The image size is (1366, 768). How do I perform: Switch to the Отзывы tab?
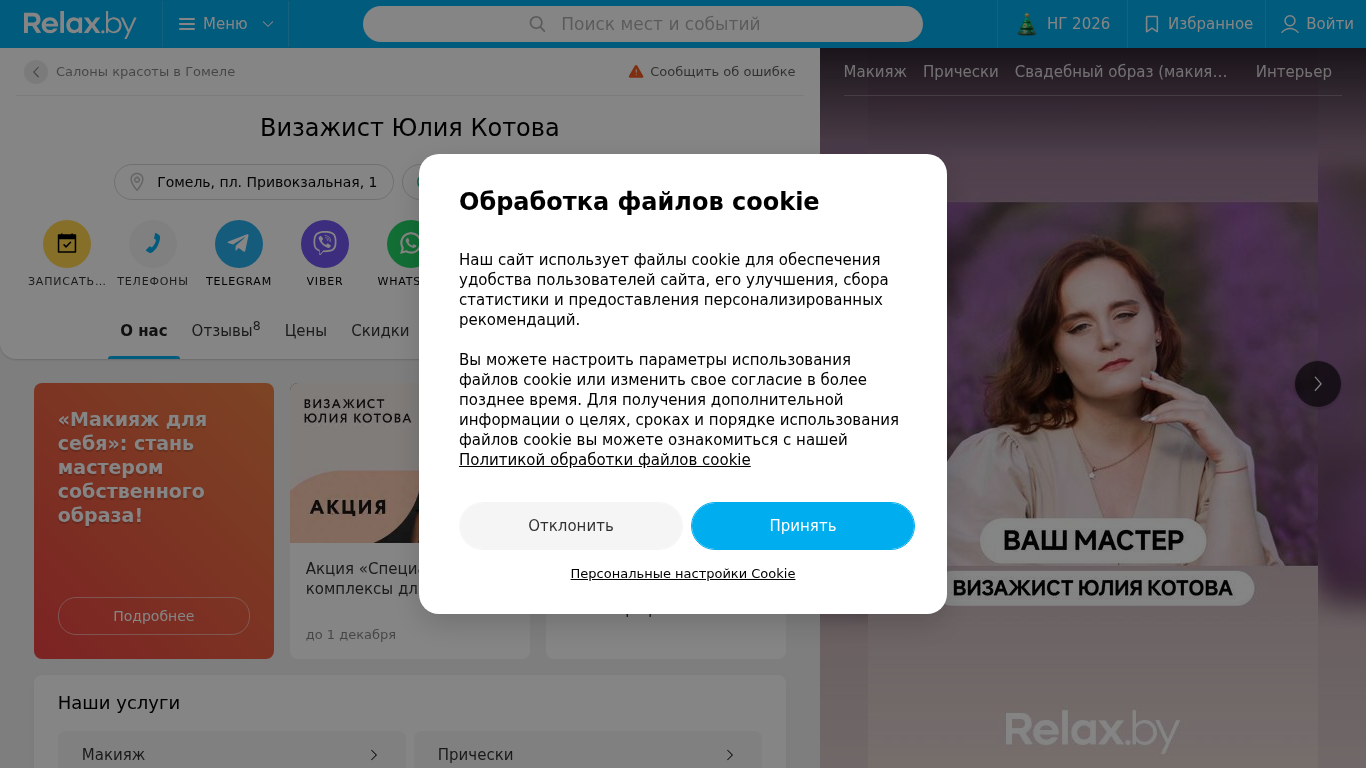pos(226,330)
